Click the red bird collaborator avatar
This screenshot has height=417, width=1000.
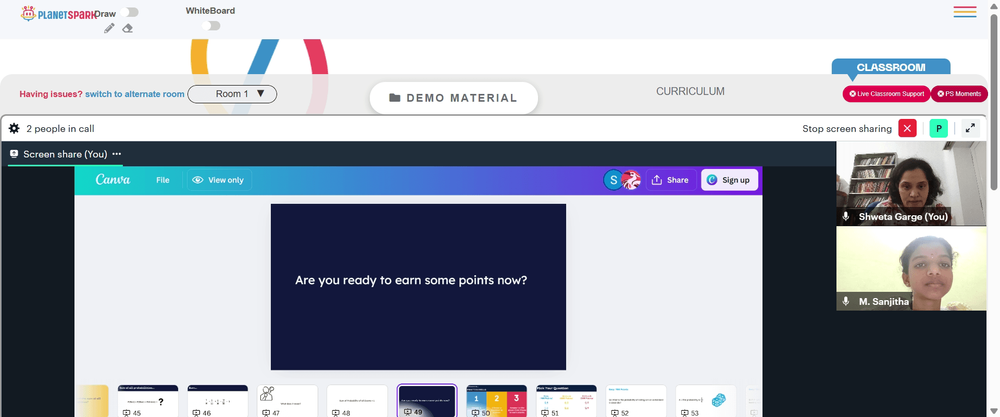[631, 180]
